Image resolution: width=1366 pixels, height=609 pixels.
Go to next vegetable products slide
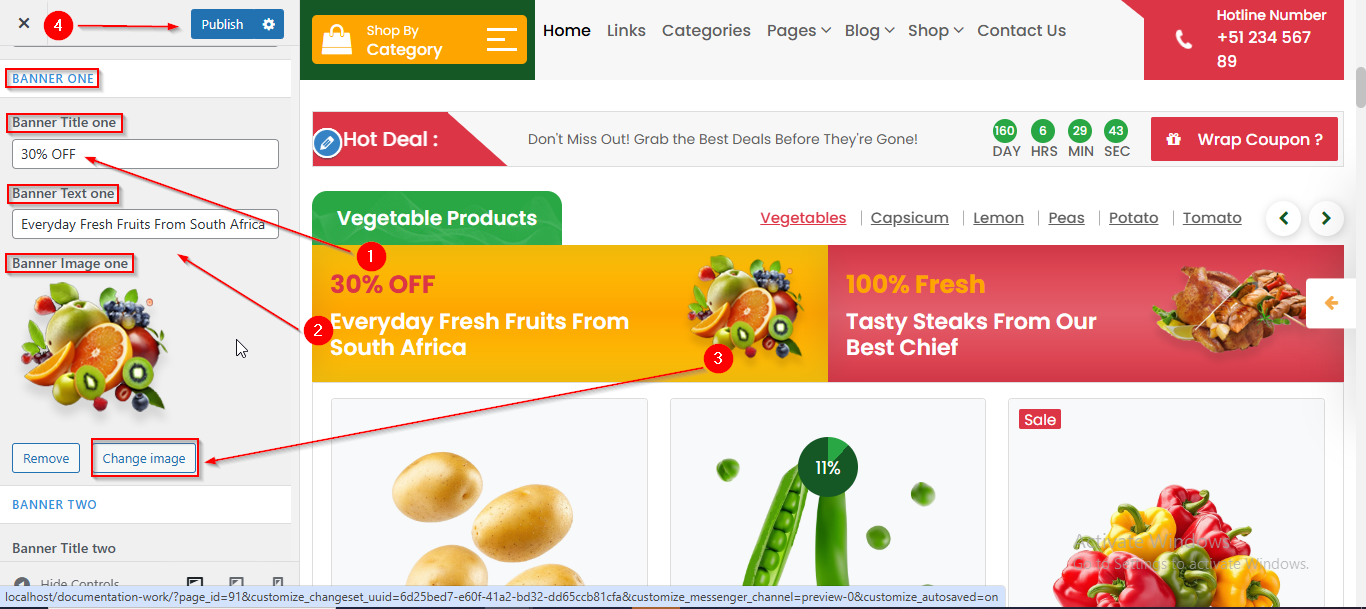click(1326, 218)
